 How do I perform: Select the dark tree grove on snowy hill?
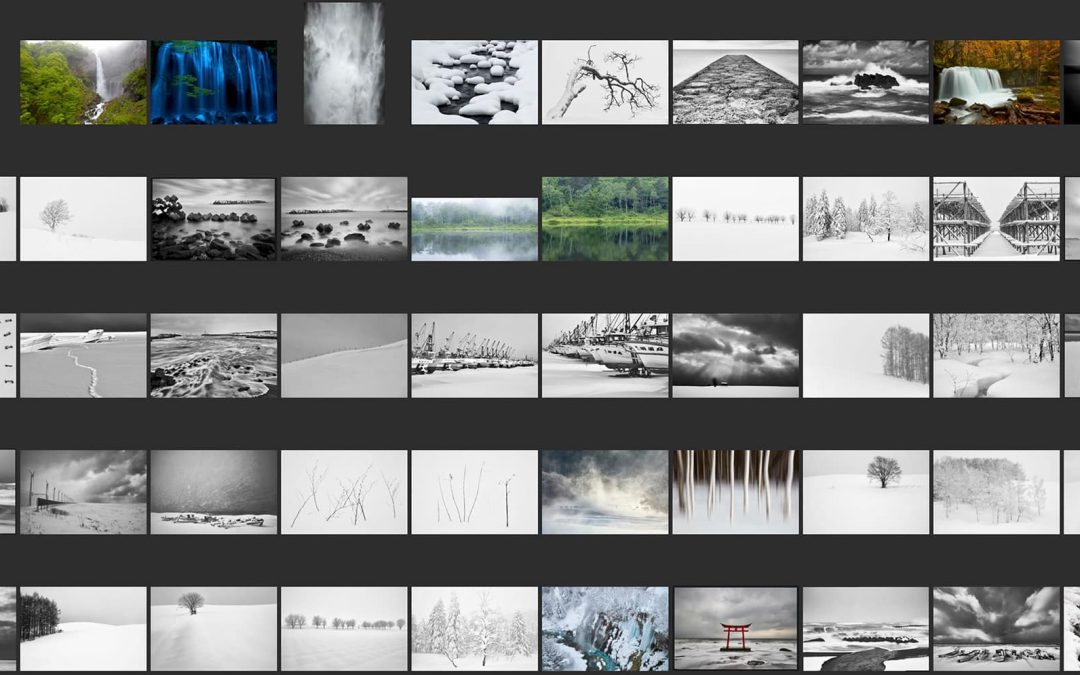83,628
